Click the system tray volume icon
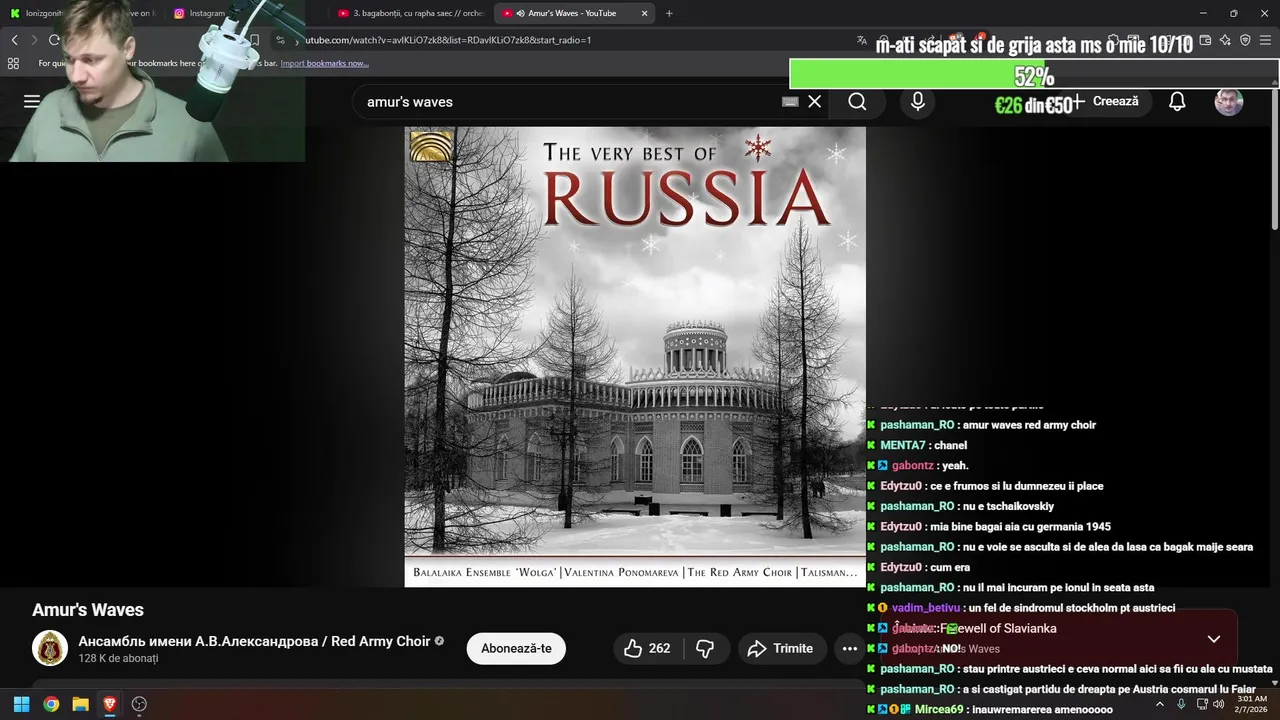Image resolution: width=1280 pixels, height=720 pixels. 1219,704
